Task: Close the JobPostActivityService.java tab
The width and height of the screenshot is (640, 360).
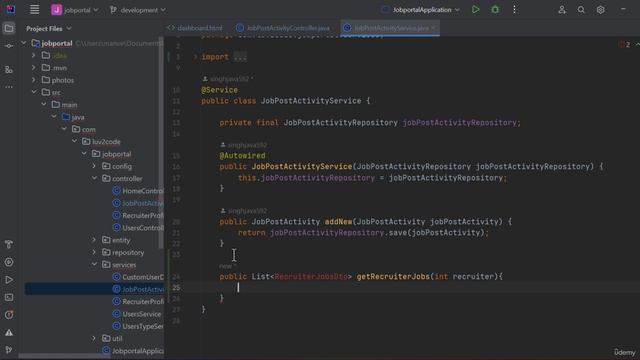Action: click(x=433, y=28)
